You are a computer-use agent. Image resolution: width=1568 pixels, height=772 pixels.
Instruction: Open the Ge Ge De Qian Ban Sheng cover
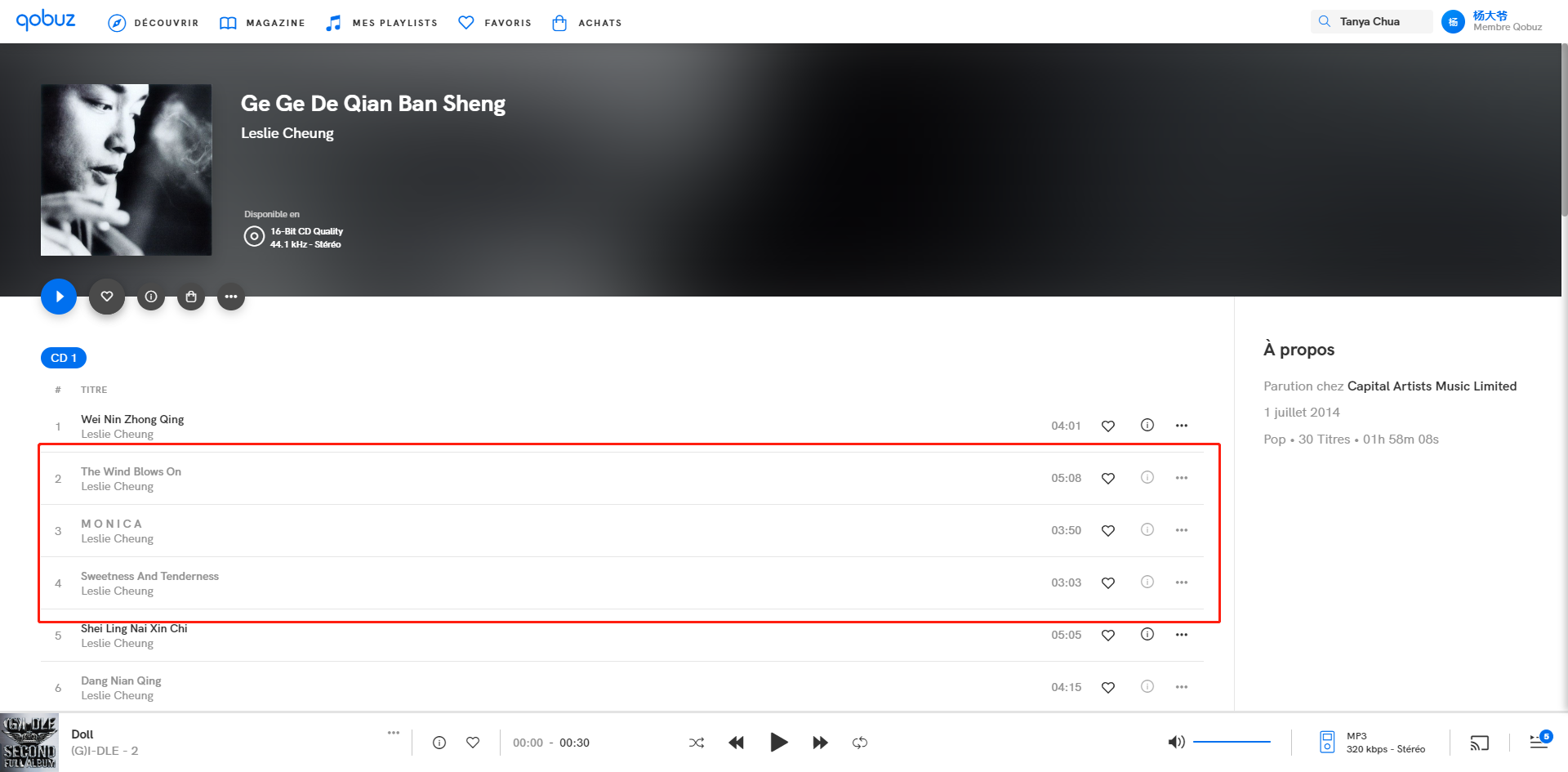click(x=127, y=170)
